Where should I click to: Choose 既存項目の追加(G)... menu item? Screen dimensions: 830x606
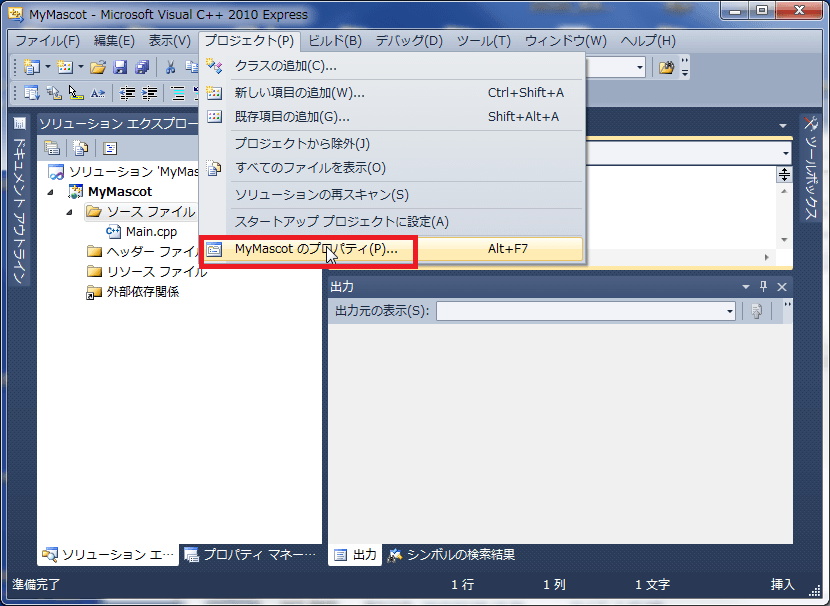coord(391,116)
